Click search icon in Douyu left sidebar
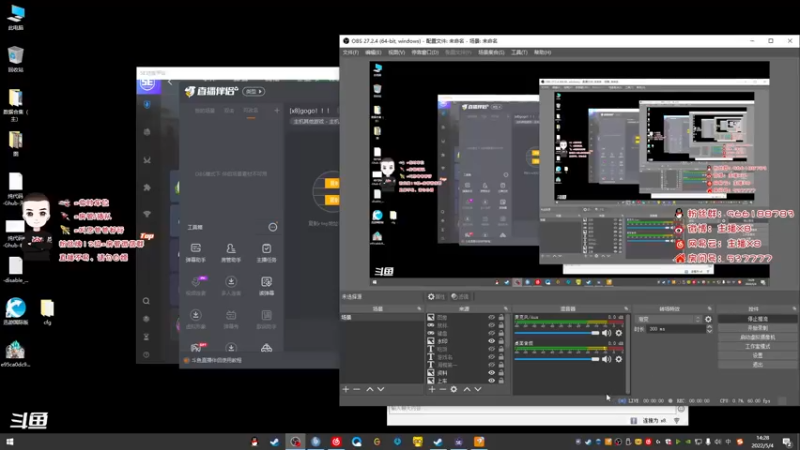Image resolution: width=800 pixels, height=450 pixels. tap(146, 301)
